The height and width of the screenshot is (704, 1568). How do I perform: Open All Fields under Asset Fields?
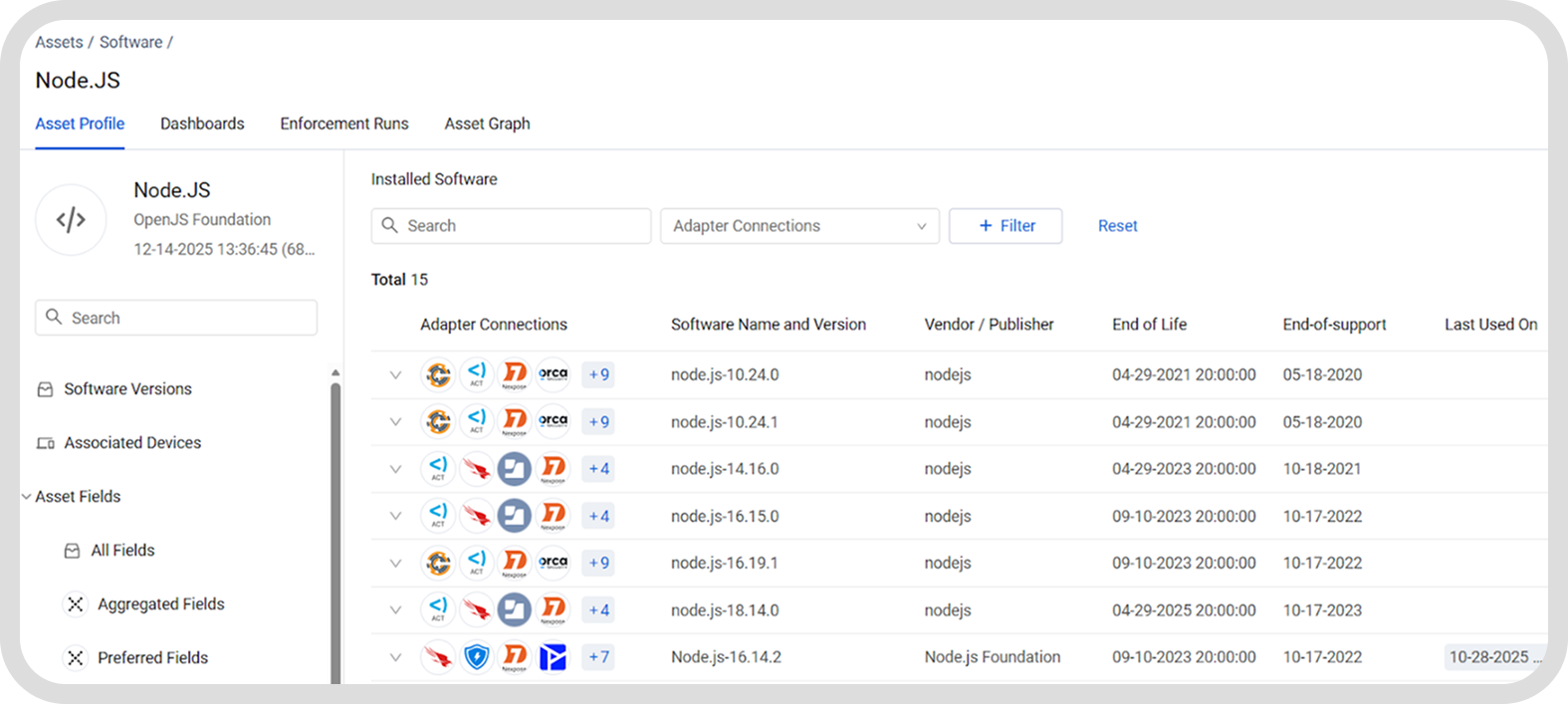point(122,551)
